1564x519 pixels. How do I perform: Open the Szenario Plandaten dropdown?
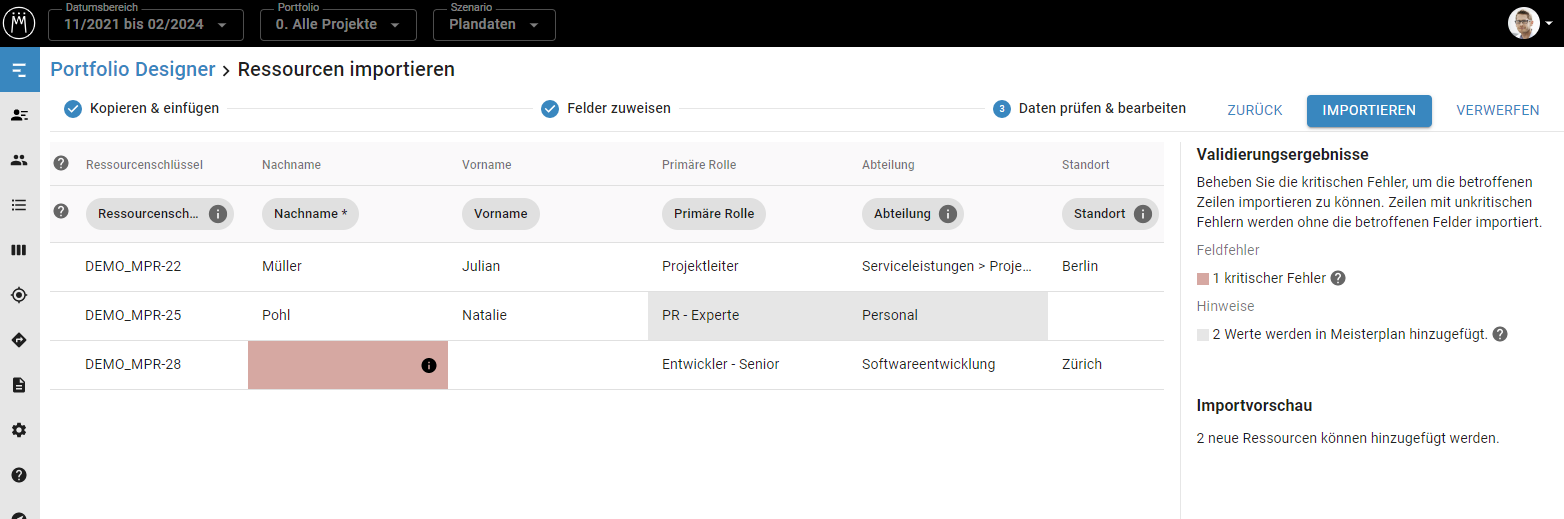pyautogui.click(x=493, y=24)
